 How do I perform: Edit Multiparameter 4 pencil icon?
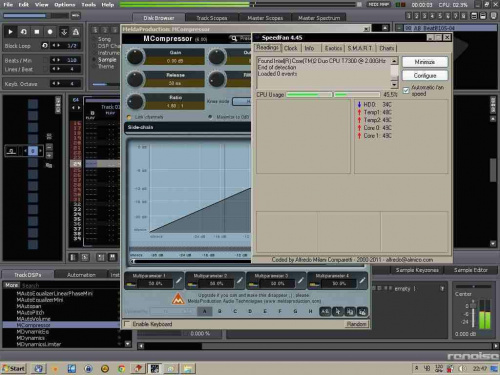coord(362,281)
